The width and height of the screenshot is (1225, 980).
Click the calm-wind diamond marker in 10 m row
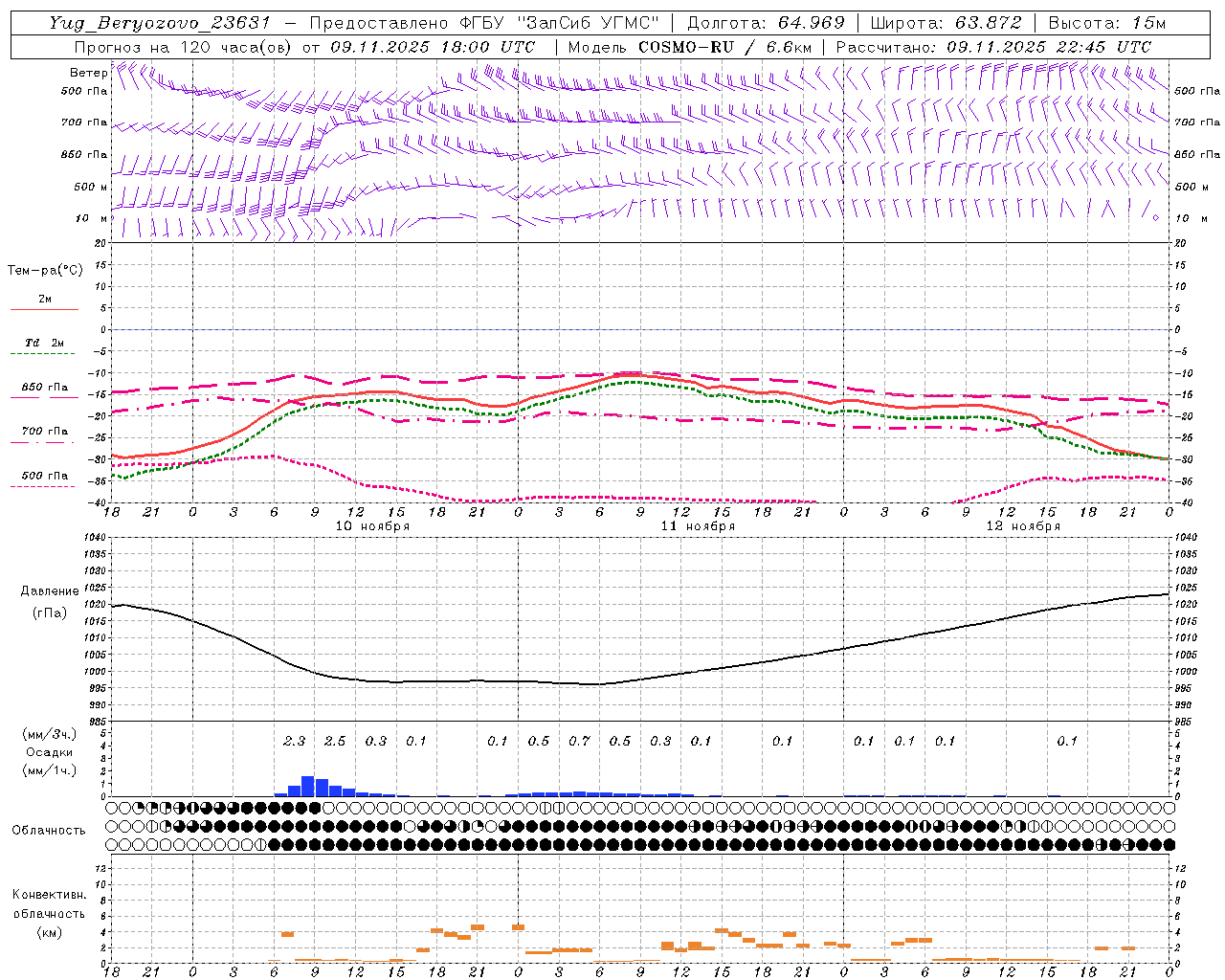pos(1156,218)
